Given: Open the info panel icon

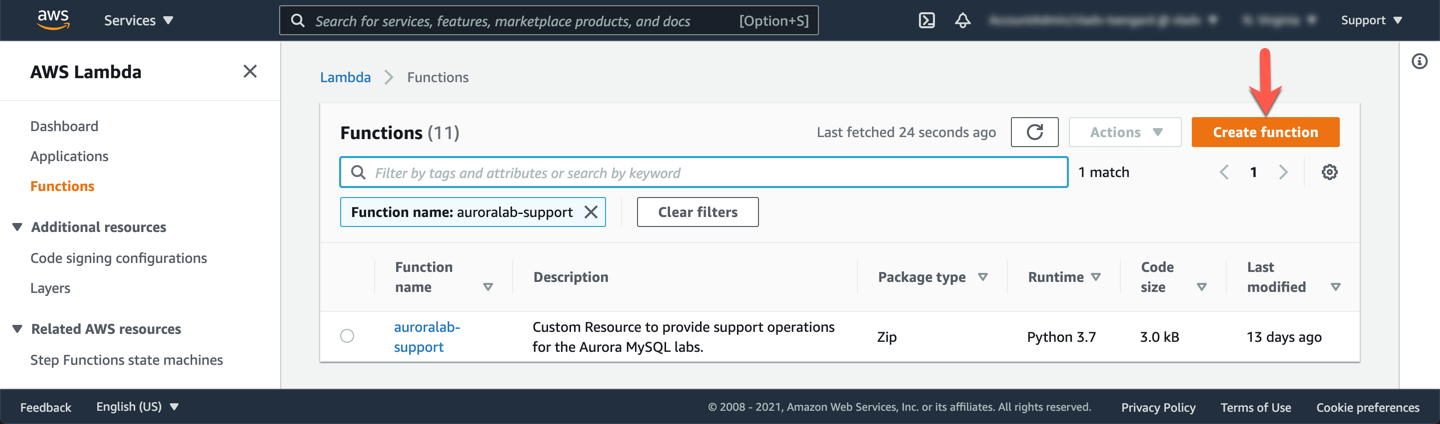Looking at the screenshot, I should pos(1419,62).
